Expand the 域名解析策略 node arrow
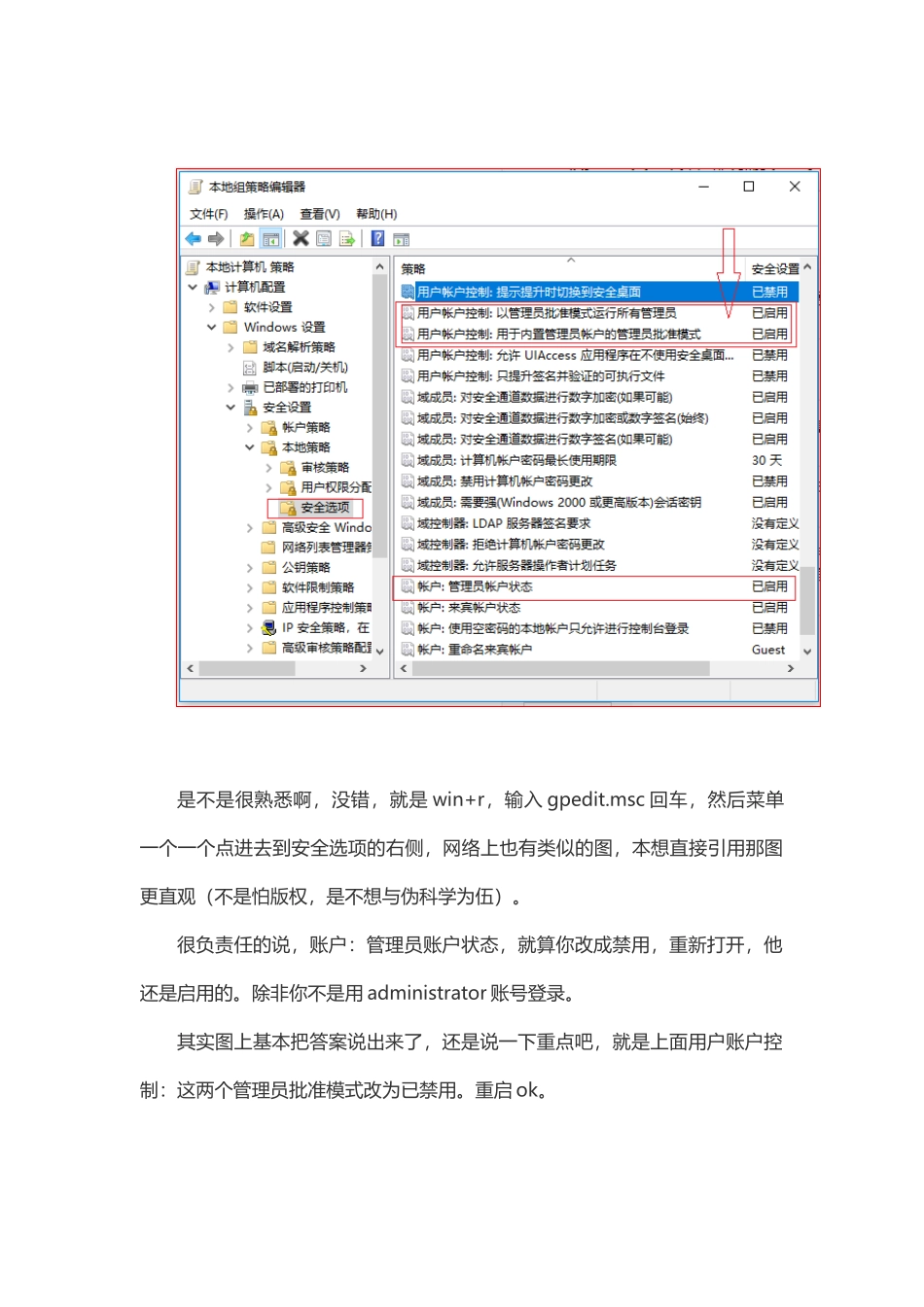The image size is (924, 1307). [x=231, y=347]
